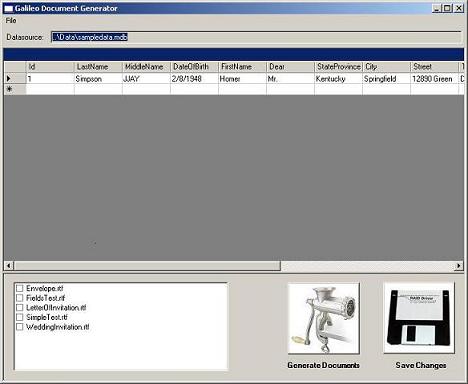Screen dimensions: 468x384
Task: Click the application icon in title bar
Action: point(8,8)
